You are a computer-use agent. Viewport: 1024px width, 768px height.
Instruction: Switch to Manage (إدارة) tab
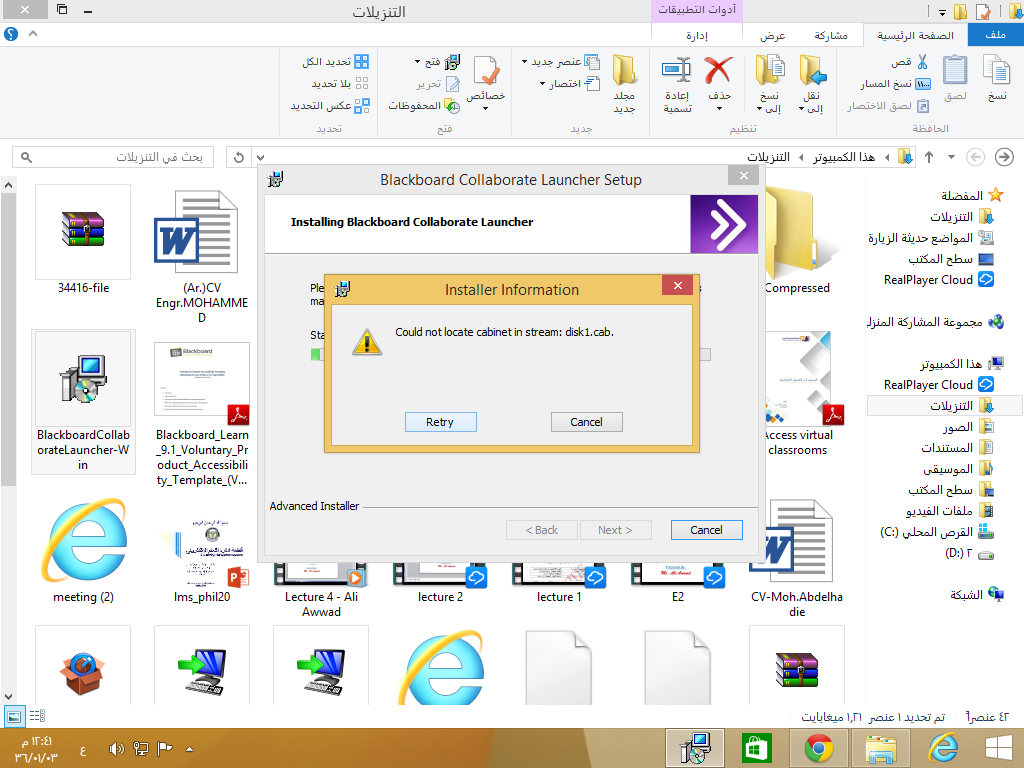pyautogui.click(x=697, y=35)
